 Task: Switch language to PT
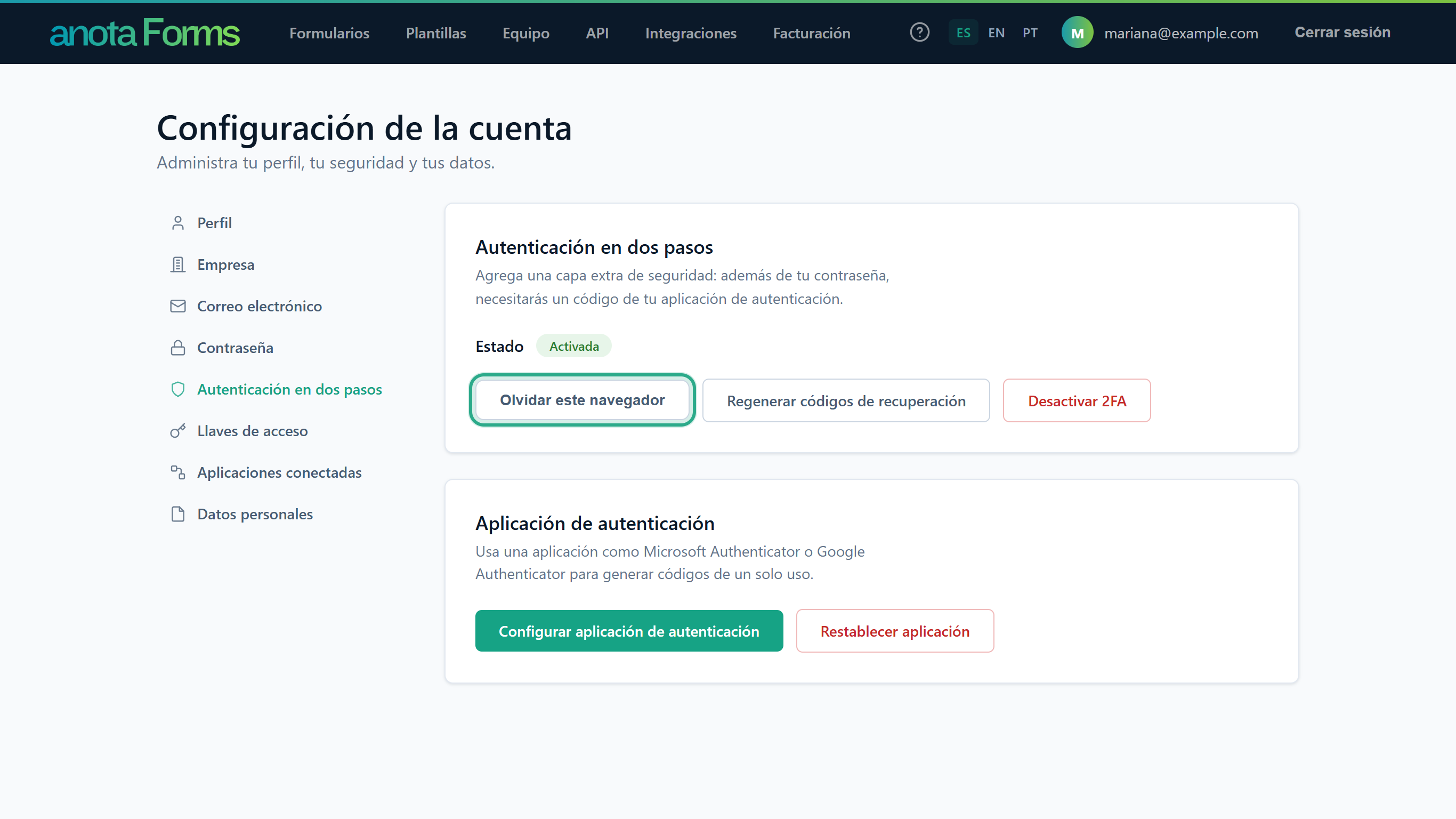point(1030,33)
